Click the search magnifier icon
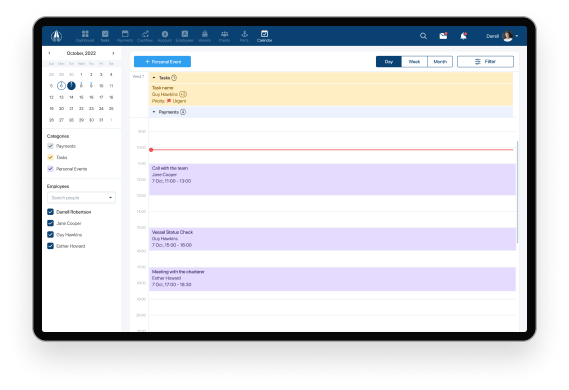Screen dimensions: 569x390 423,36
